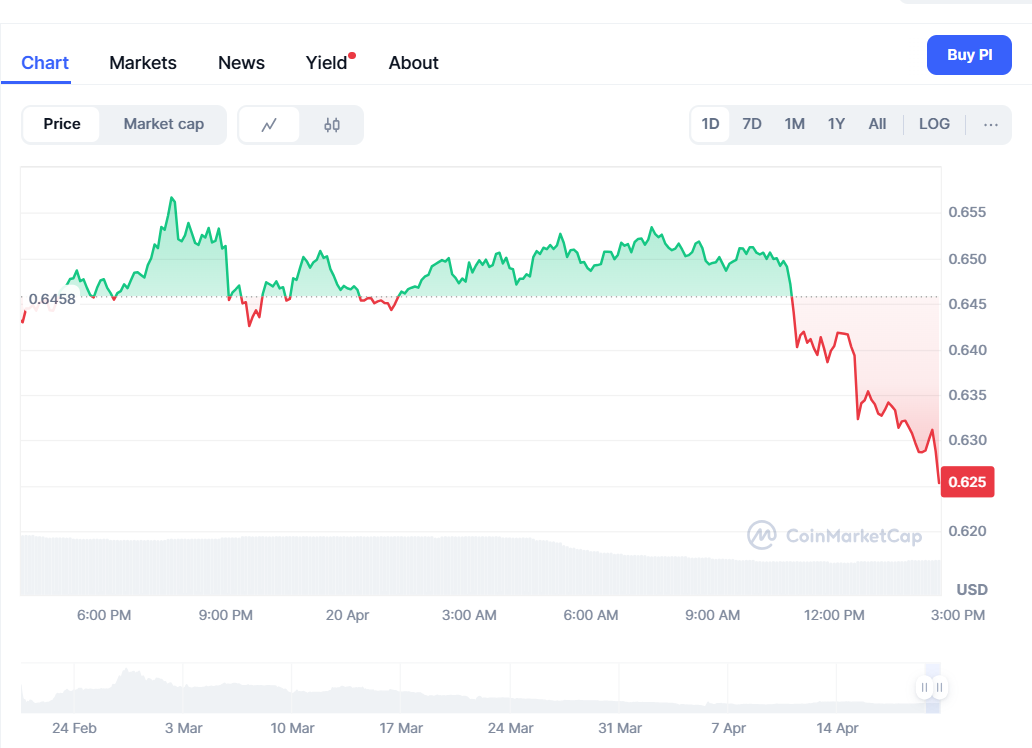Click the Buy PI button

click(x=969, y=55)
